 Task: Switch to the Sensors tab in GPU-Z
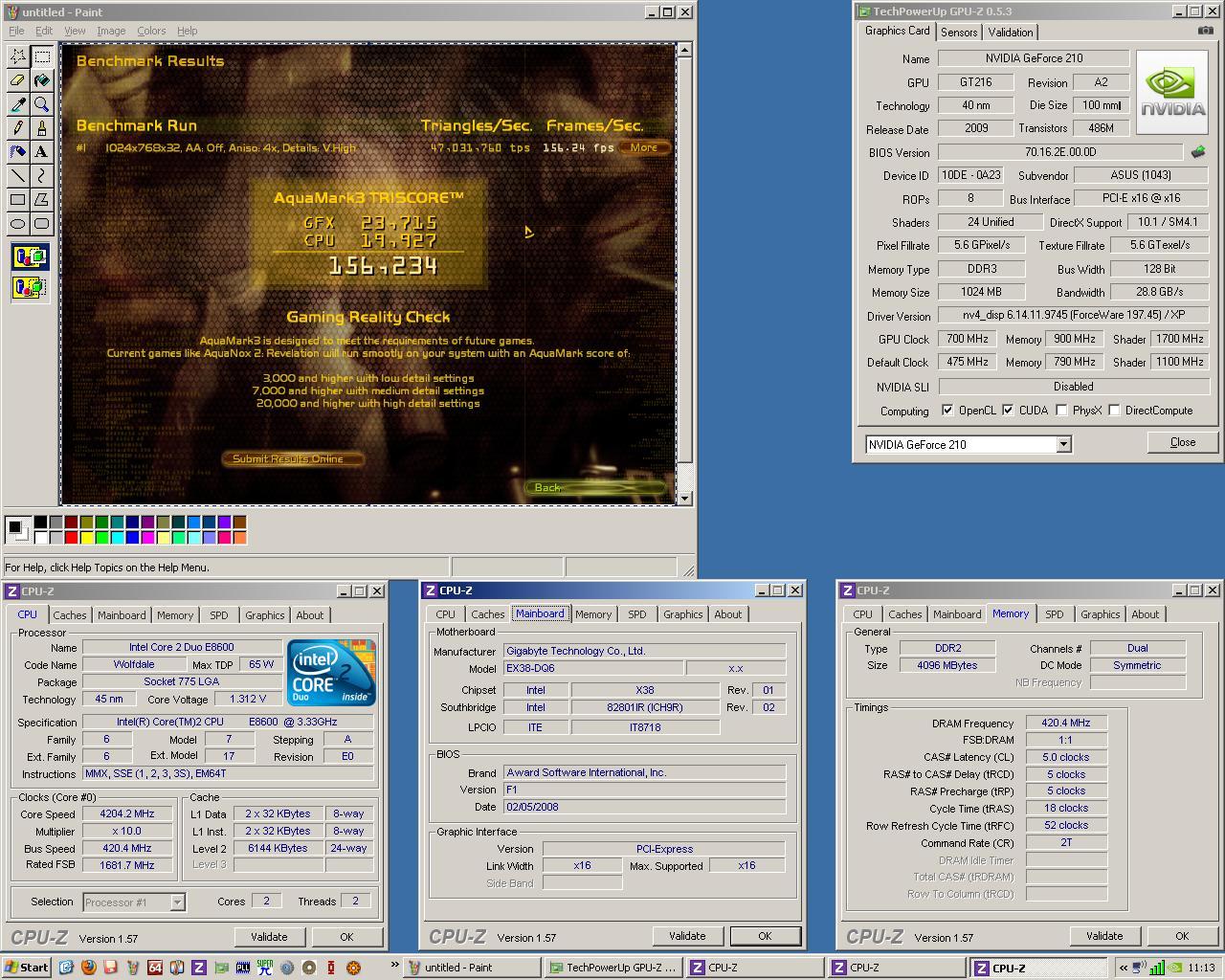(959, 32)
